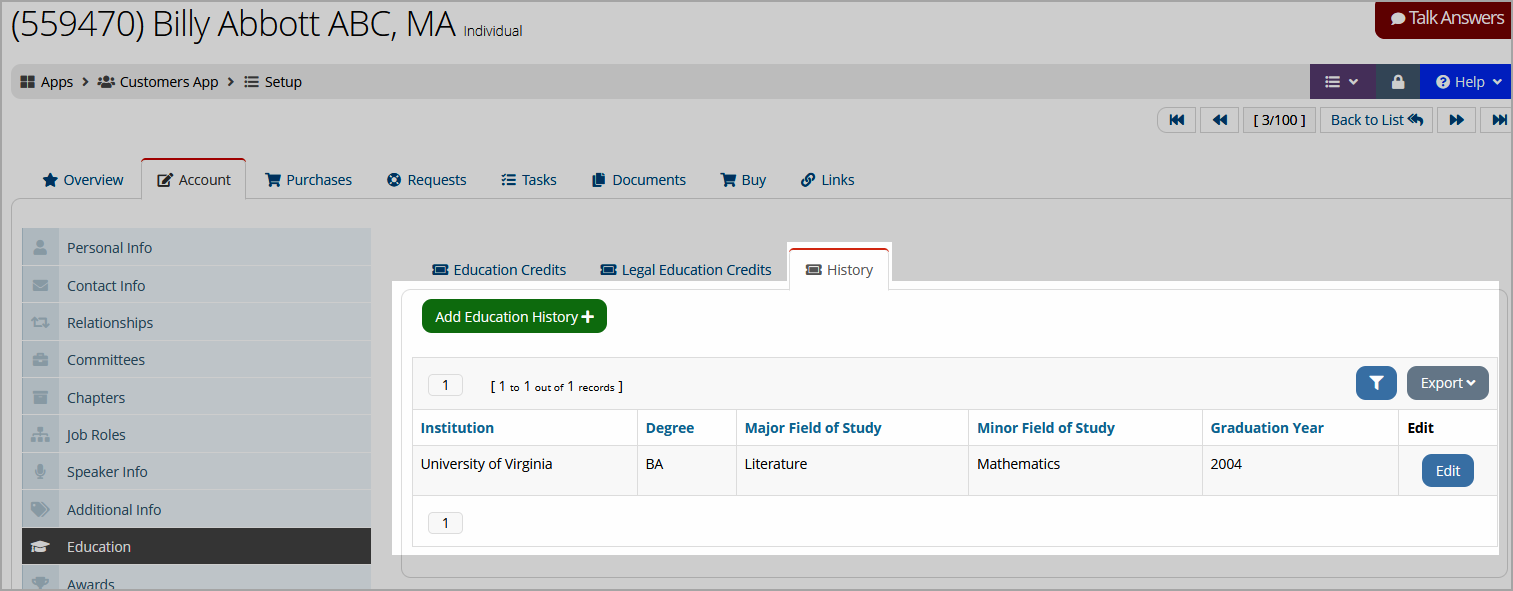
Task: Open the Personal Info sidebar item
Action: (196, 247)
